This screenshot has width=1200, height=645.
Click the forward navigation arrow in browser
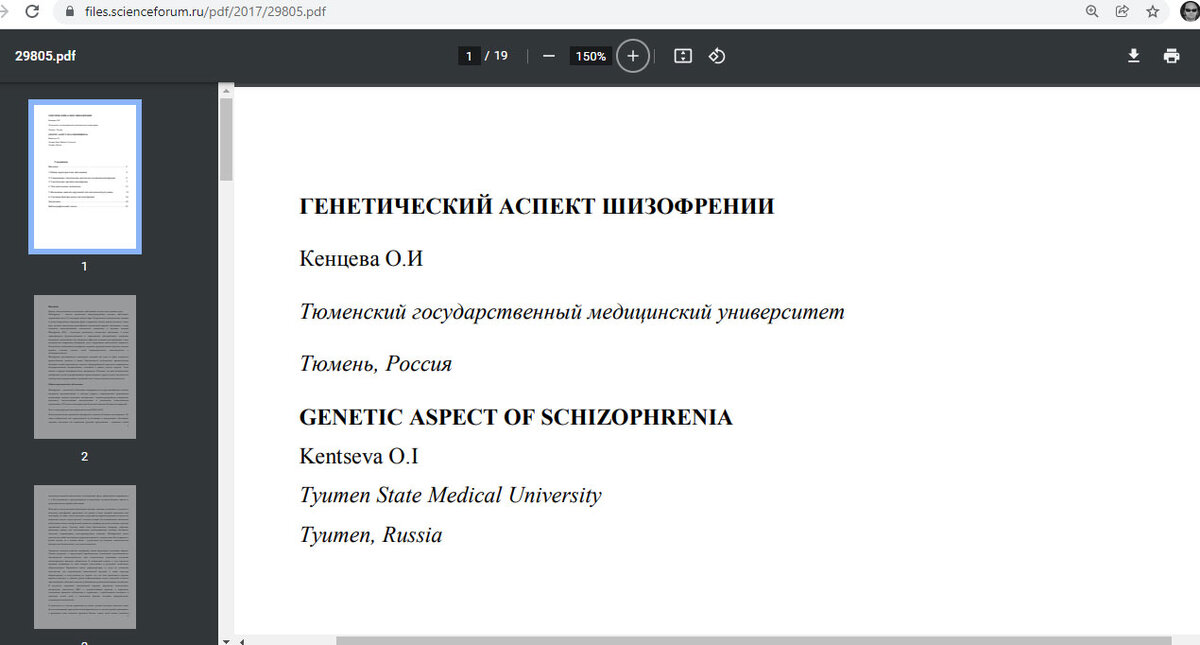[x=5, y=12]
